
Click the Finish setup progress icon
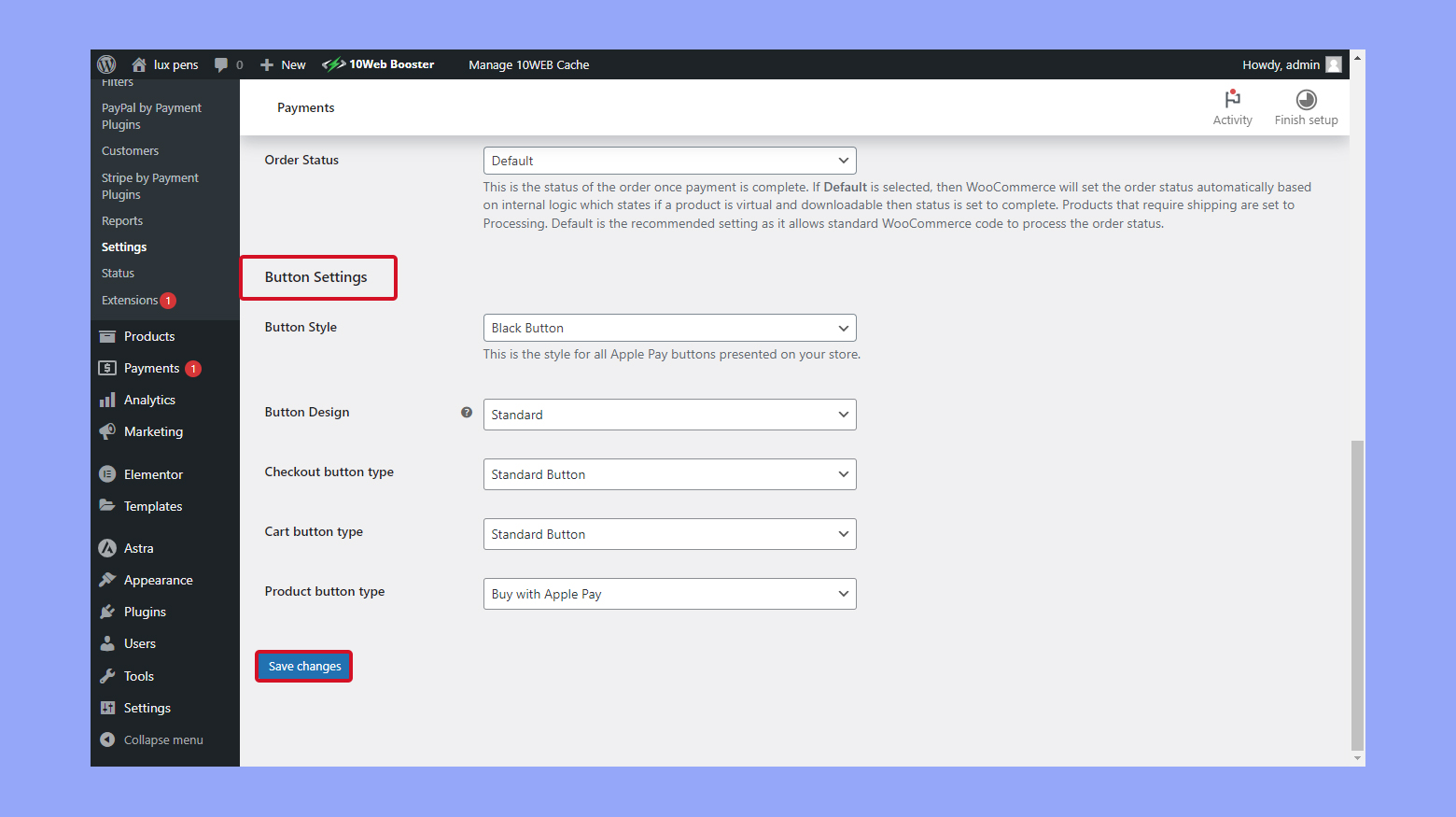1306,99
